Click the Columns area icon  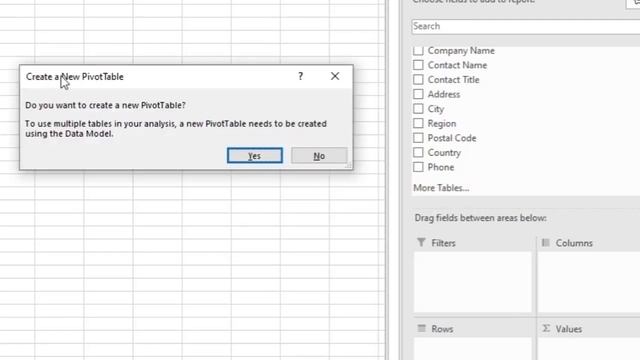click(545, 242)
